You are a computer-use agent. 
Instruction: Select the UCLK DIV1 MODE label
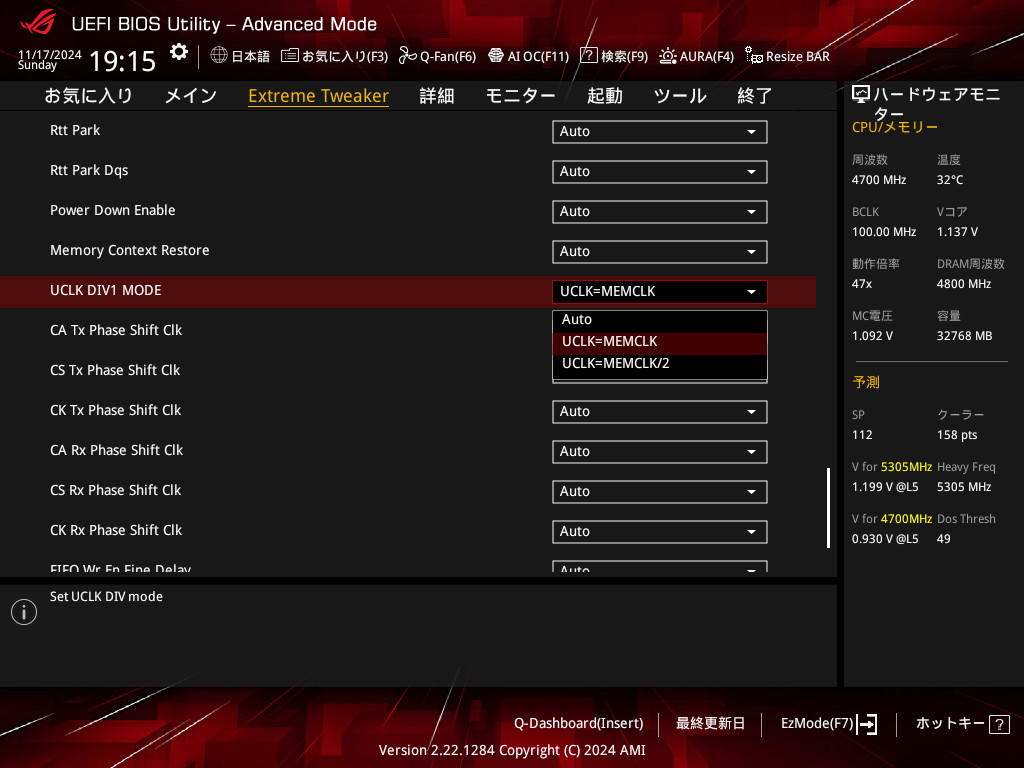pos(106,291)
